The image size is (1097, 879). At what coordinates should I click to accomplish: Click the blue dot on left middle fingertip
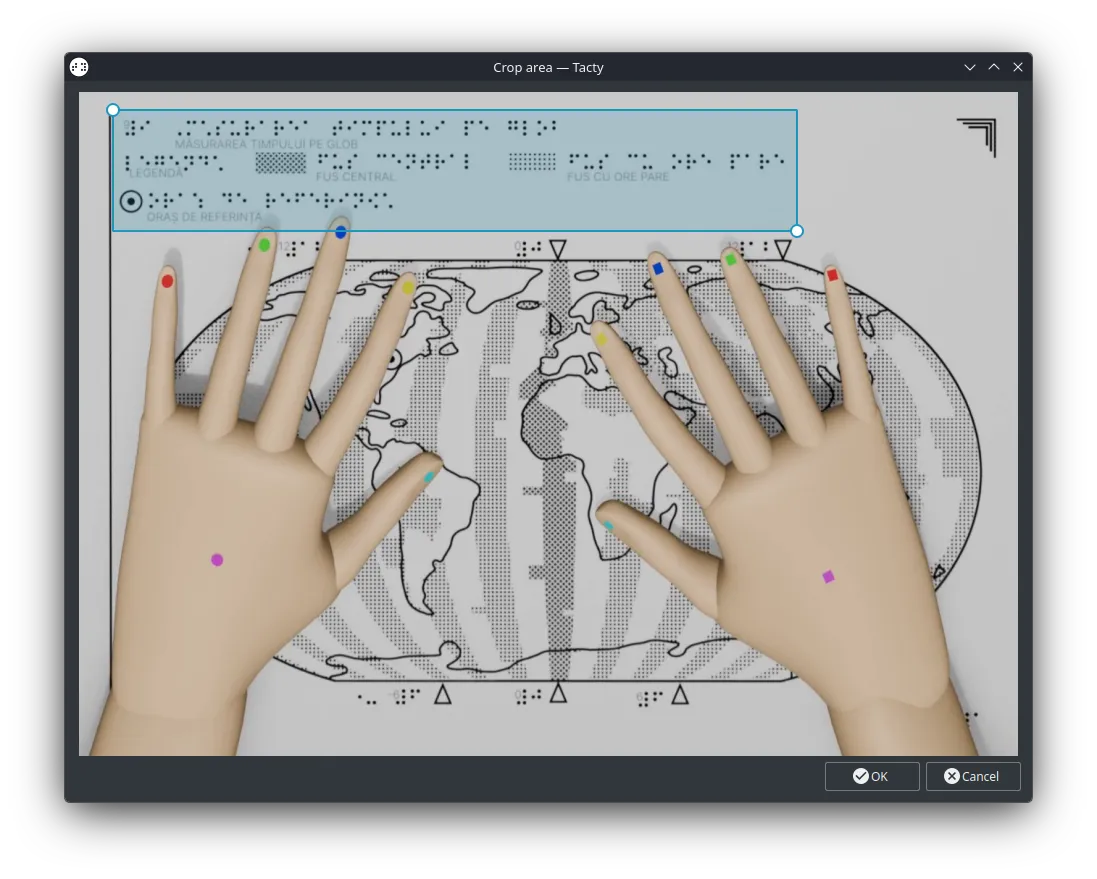click(341, 232)
